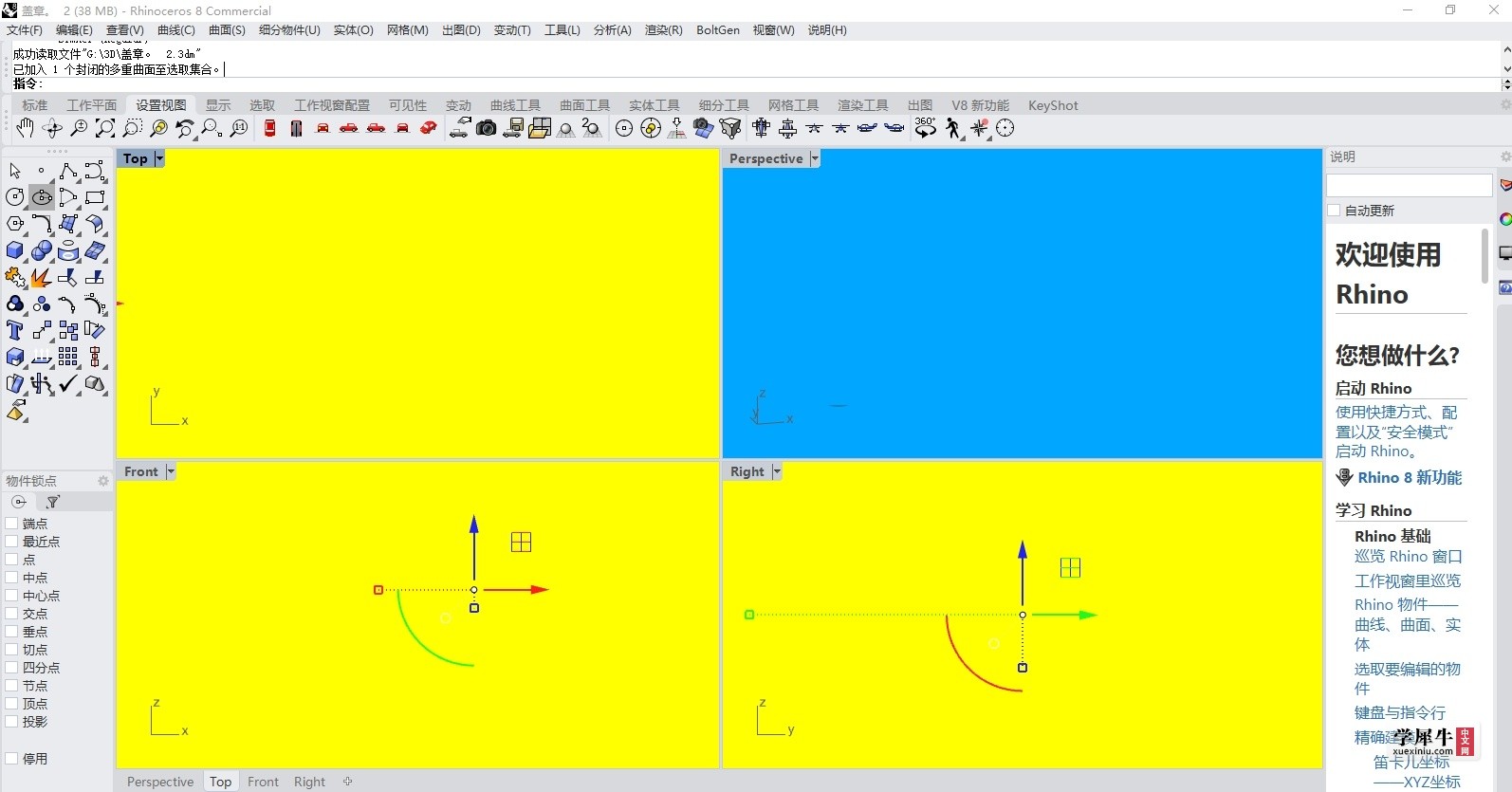Switch to the 曲面工具 toolbar tab

click(584, 105)
